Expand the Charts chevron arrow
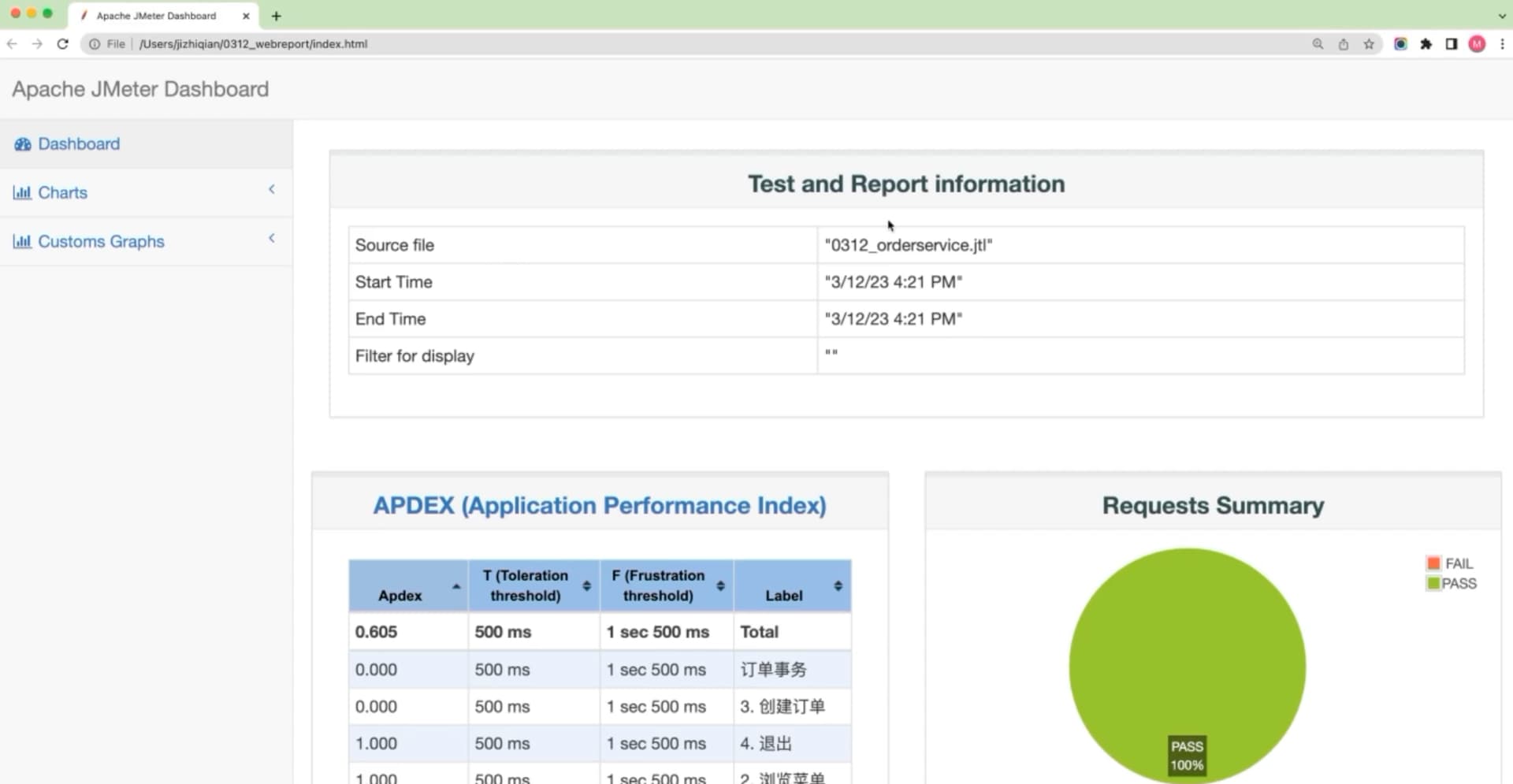The height and width of the screenshot is (784, 1513). (272, 189)
